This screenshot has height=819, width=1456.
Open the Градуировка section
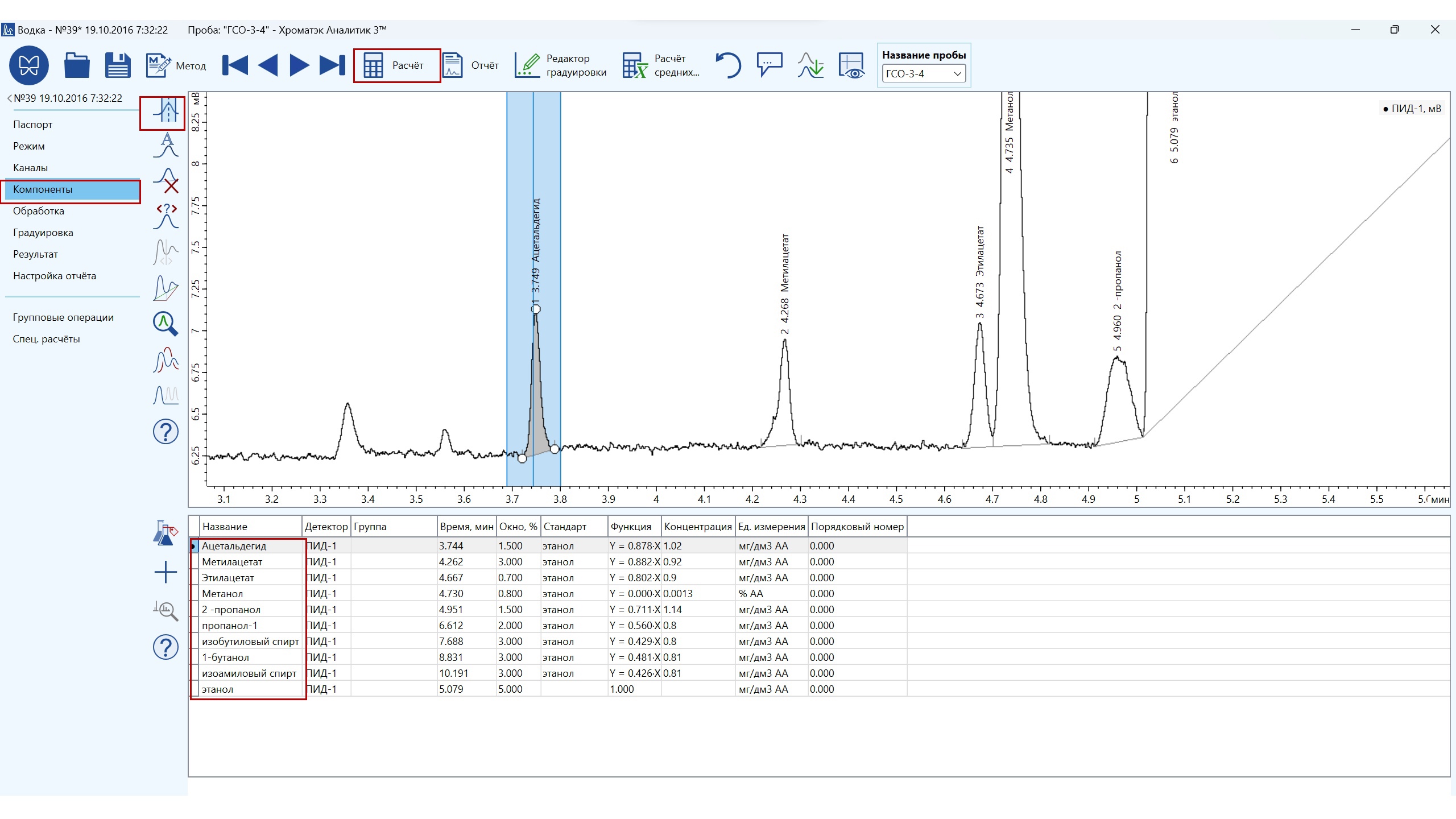tap(43, 233)
